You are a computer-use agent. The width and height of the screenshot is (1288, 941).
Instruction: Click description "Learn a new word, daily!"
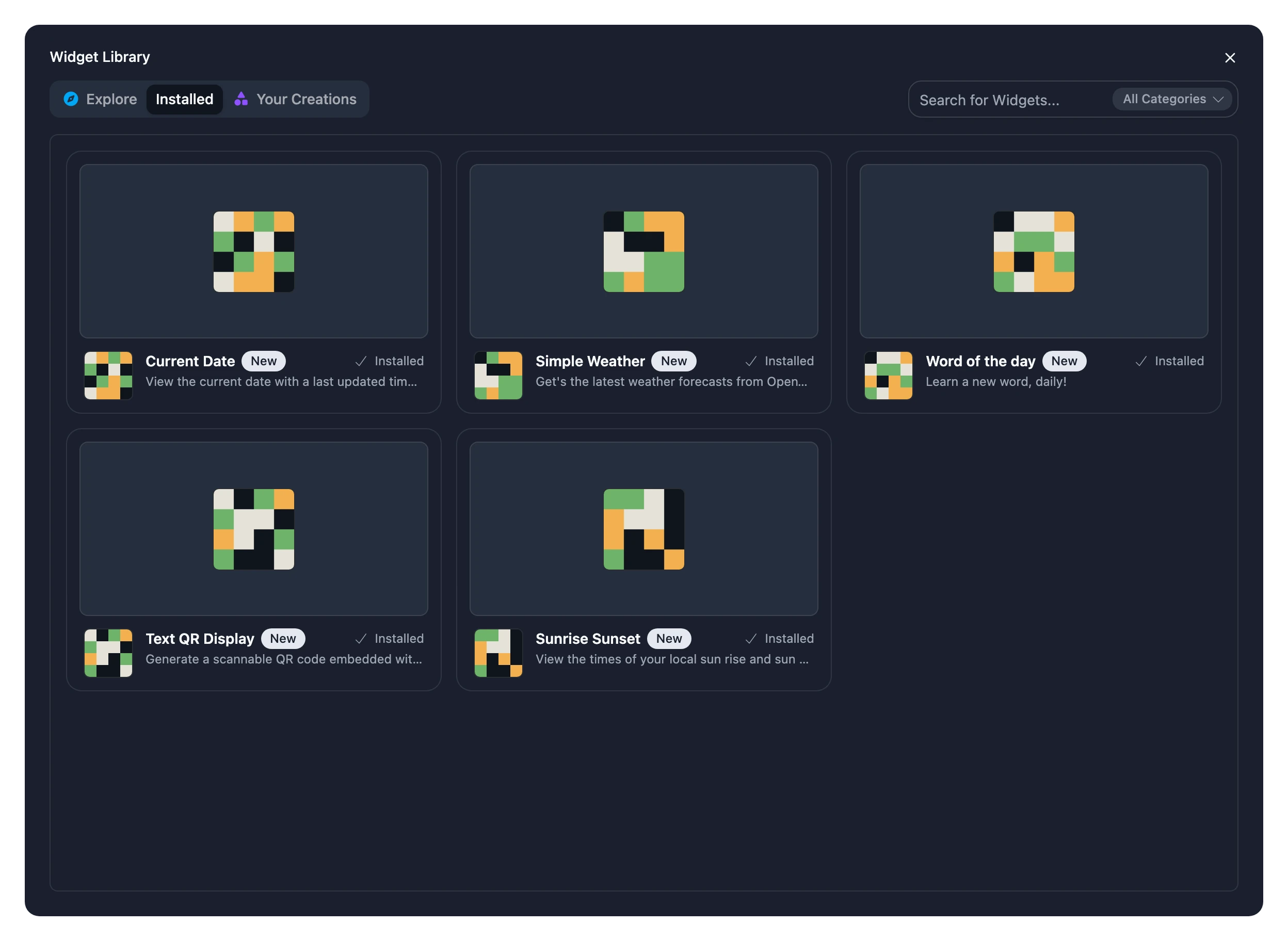pyautogui.click(x=996, y=382)
